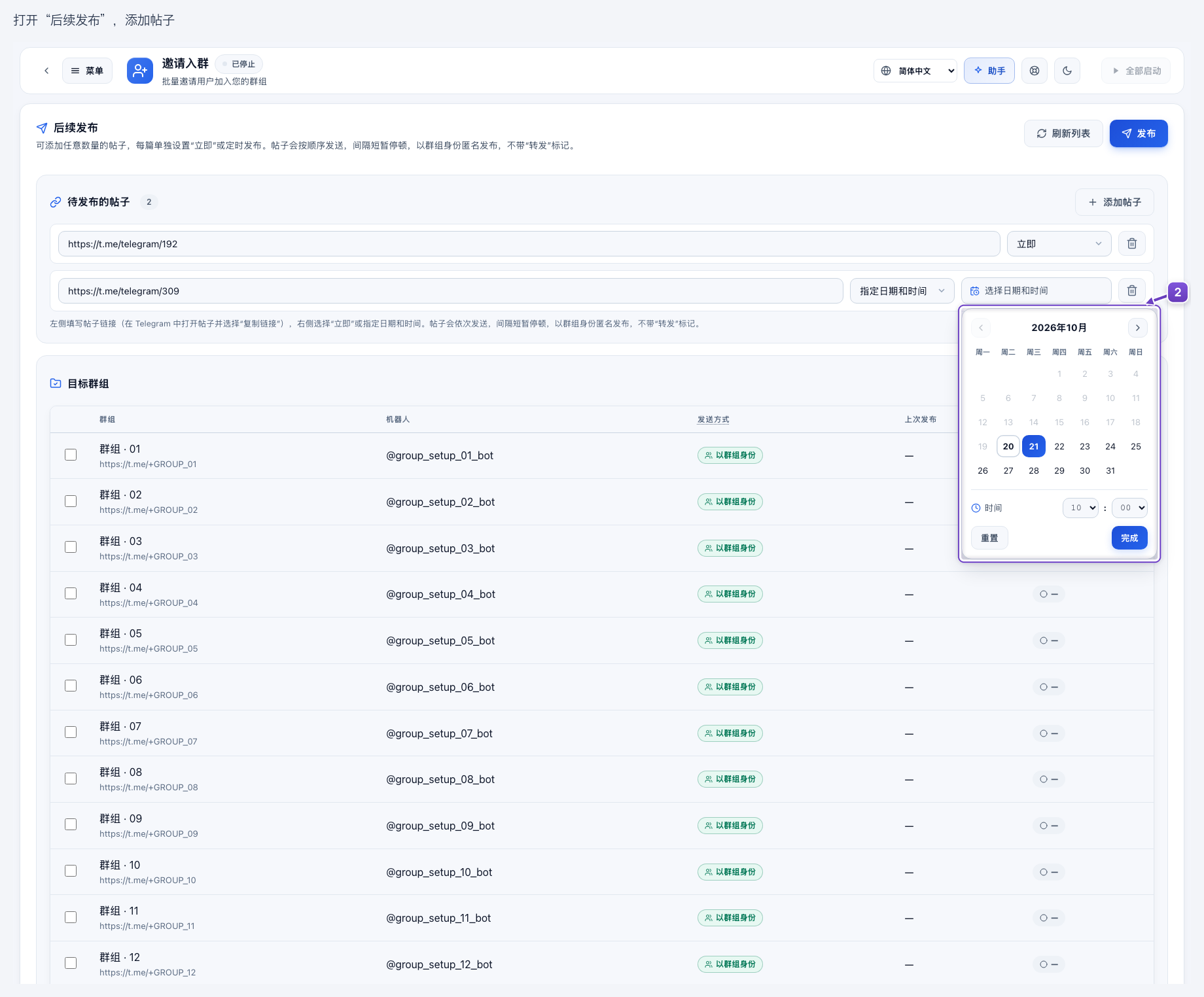Delete the telegram/192 post row
1204x997 pixels.
(x=1132, y=244)
